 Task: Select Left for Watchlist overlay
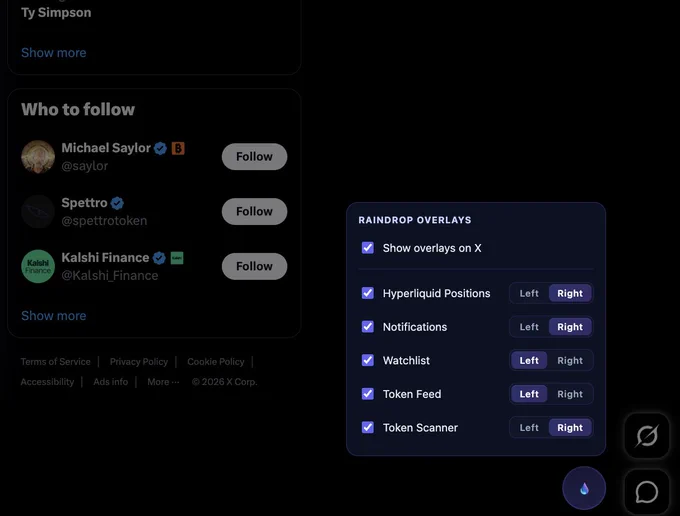529,360
